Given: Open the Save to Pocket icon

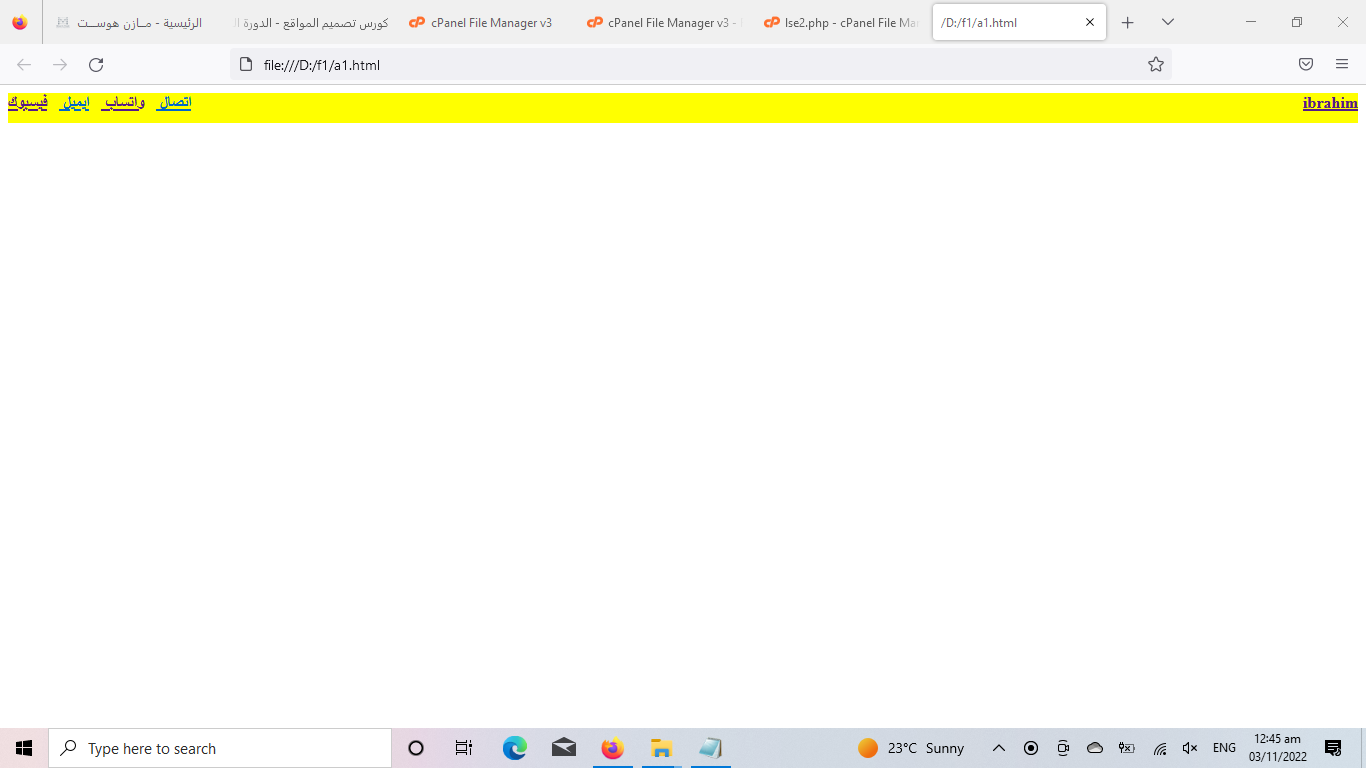Looking at the screenshot, I should [x=1306, y=65].
